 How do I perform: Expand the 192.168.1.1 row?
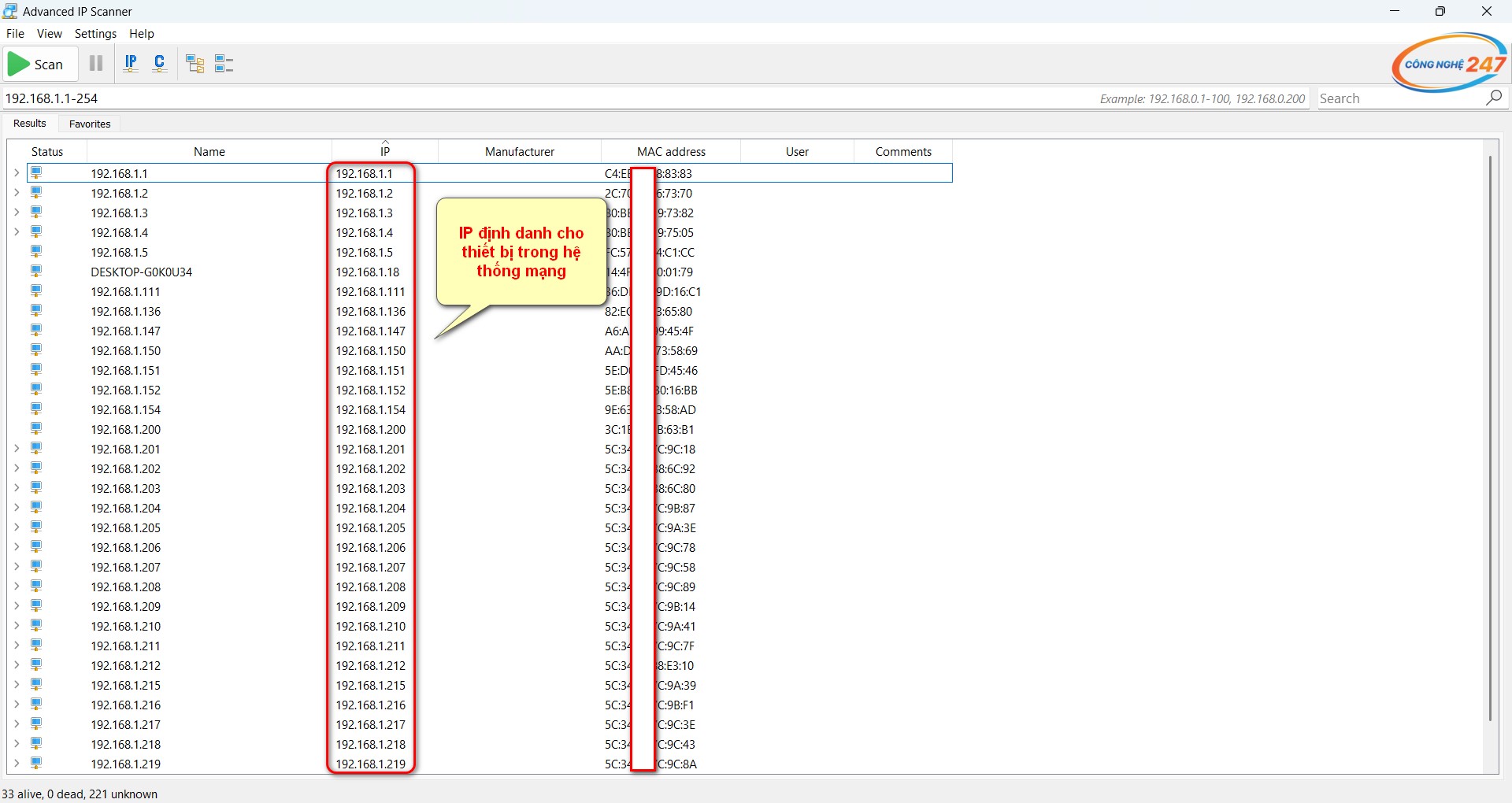[17, 172]
